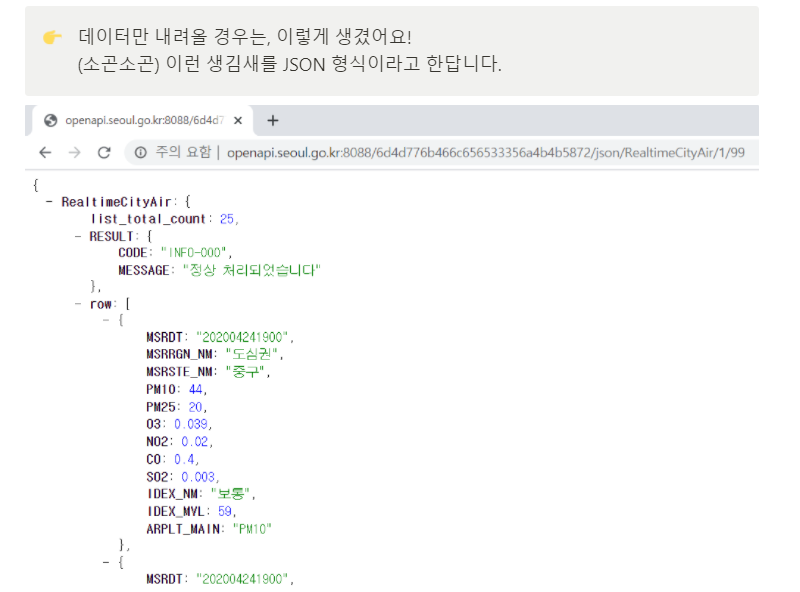Click the MSRRGN_NM value 도심권
The height and width of the screenshot is (592, 800).
click(x=252, y=354)
